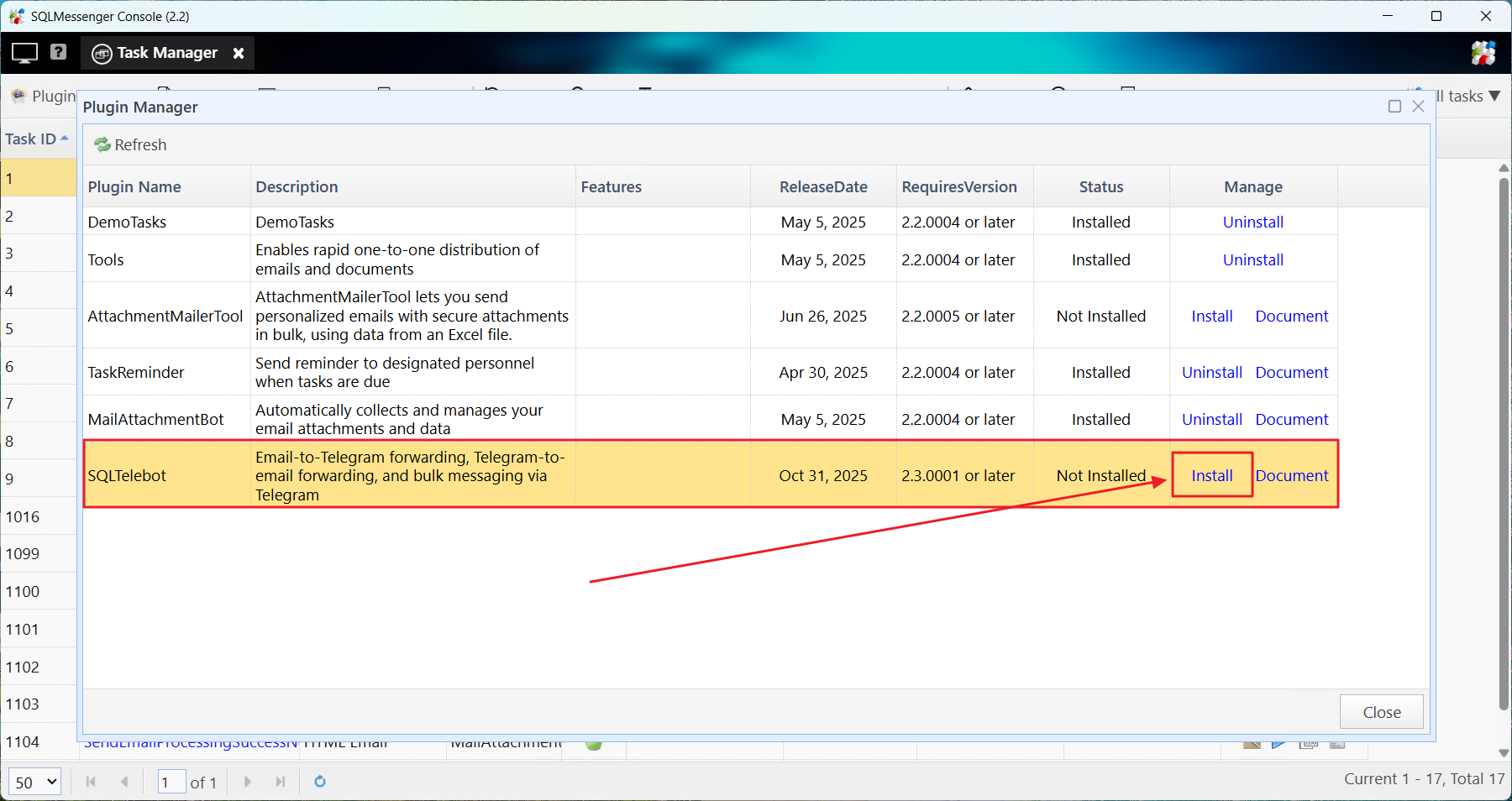Maximize the Plugin Manager dialog
This screenshot has width=1512, height=801.
tap(1394, 107)
